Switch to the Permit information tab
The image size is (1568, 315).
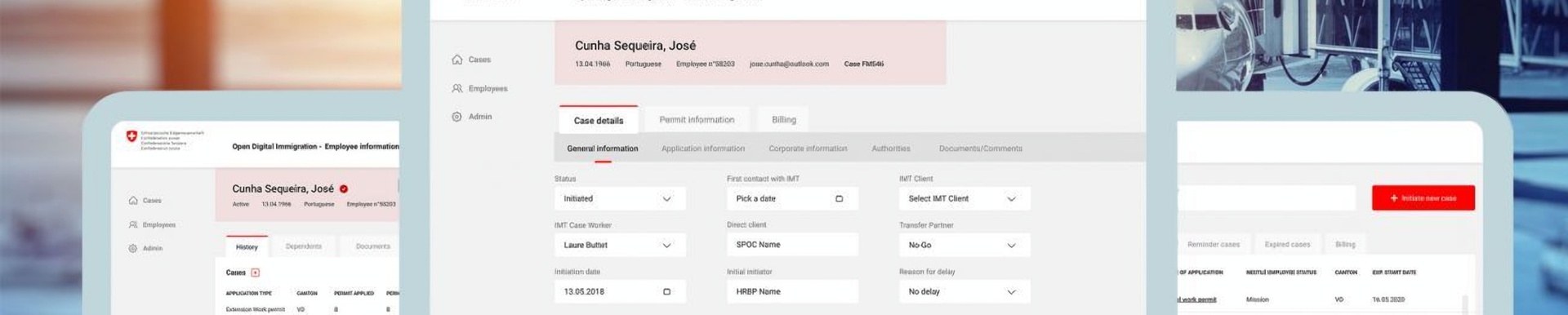pos(697,119)
